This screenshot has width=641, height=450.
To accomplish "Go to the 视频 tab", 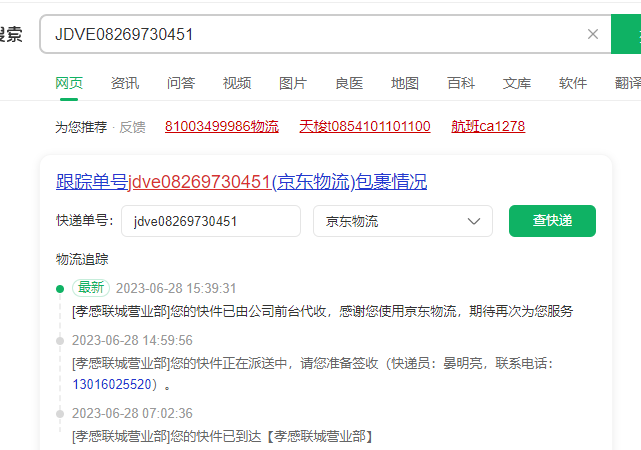I will 237,83.
